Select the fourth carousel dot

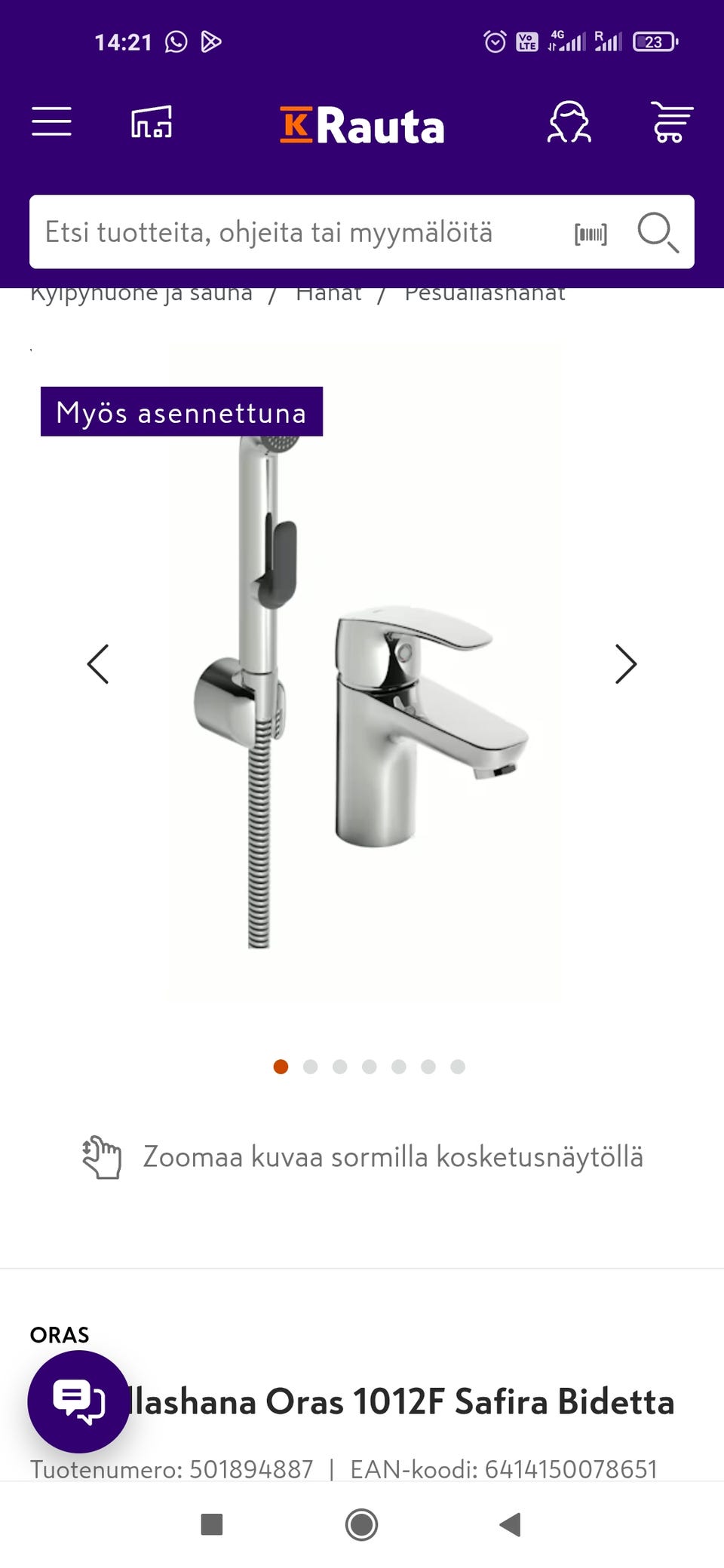coord(369,1066)
